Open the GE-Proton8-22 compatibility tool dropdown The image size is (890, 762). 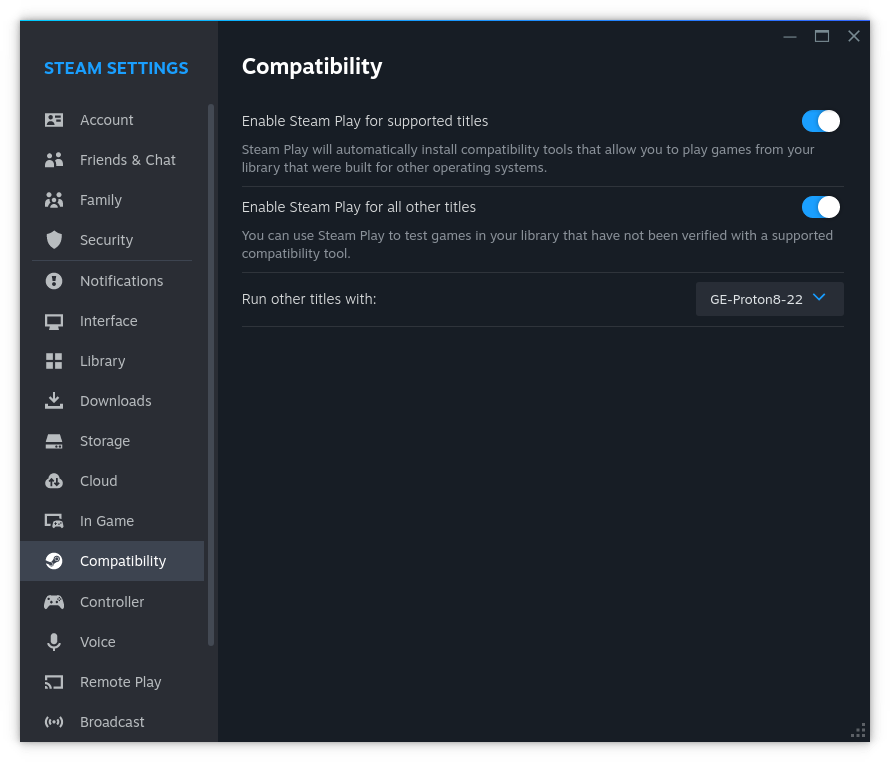tap(770, 299)
